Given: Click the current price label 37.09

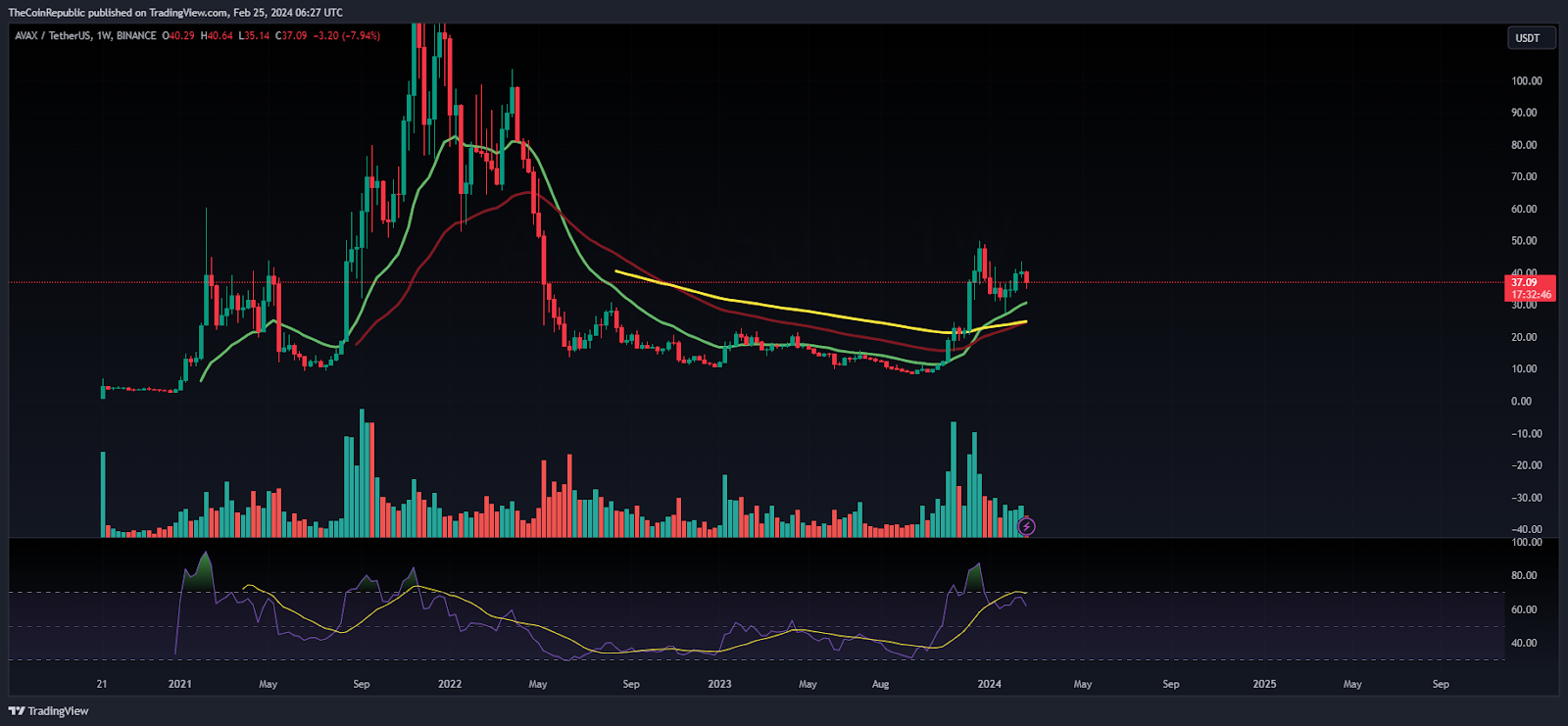Looking at the screenshot, I should click(1524, 282).
